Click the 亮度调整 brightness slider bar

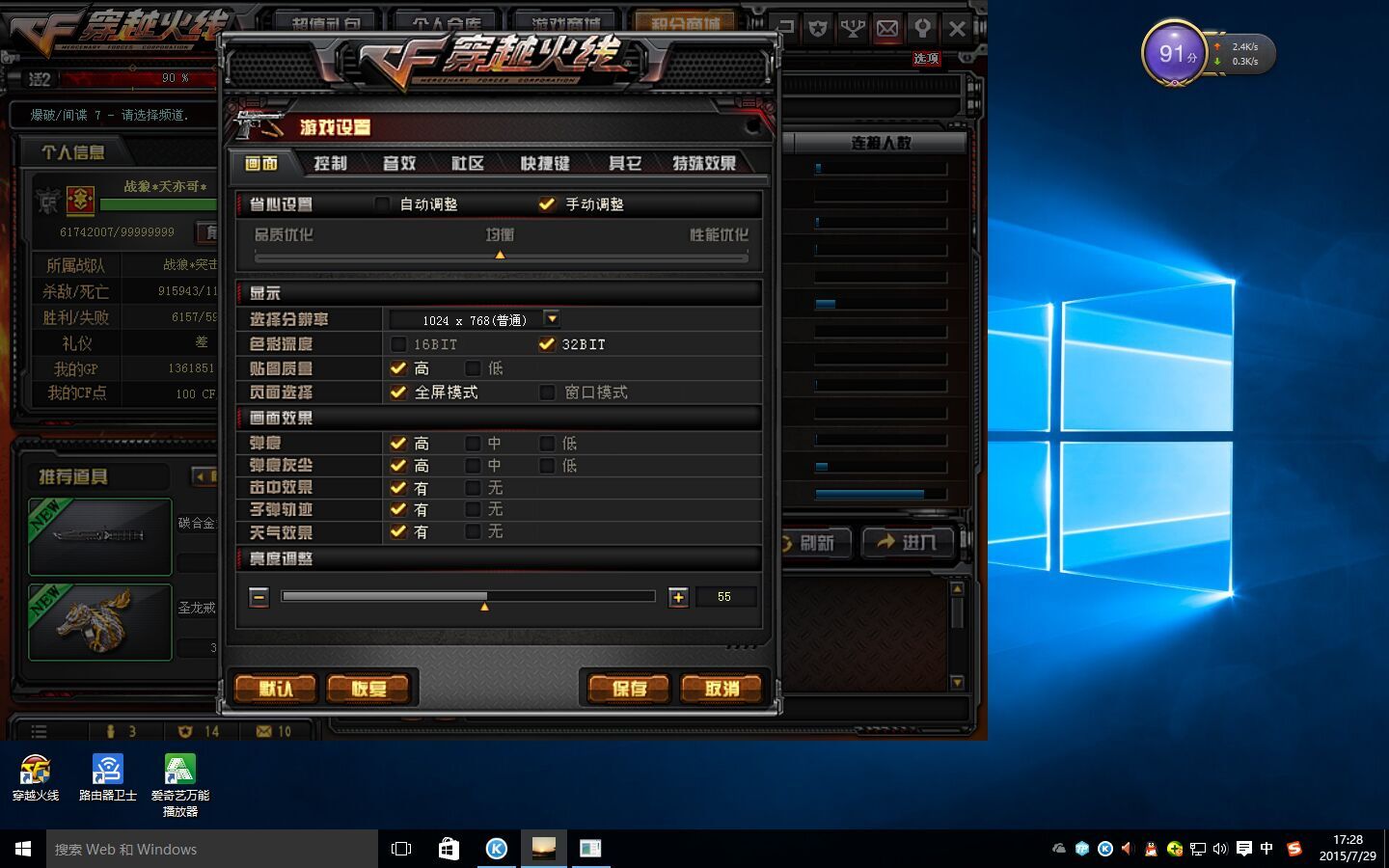tap(468, 597)
